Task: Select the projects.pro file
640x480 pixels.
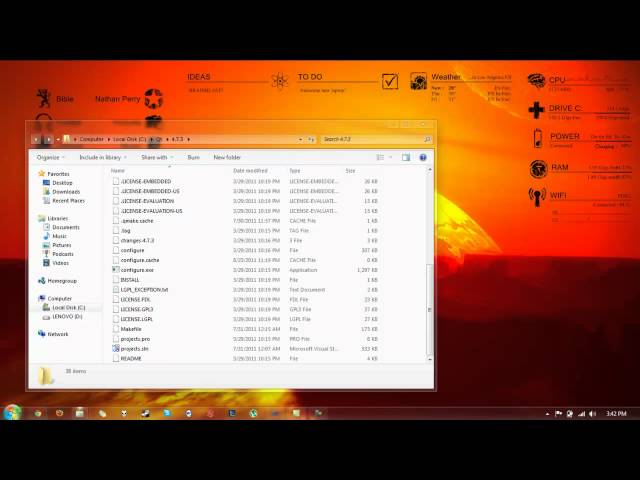Action: click(x=135, y=339)
